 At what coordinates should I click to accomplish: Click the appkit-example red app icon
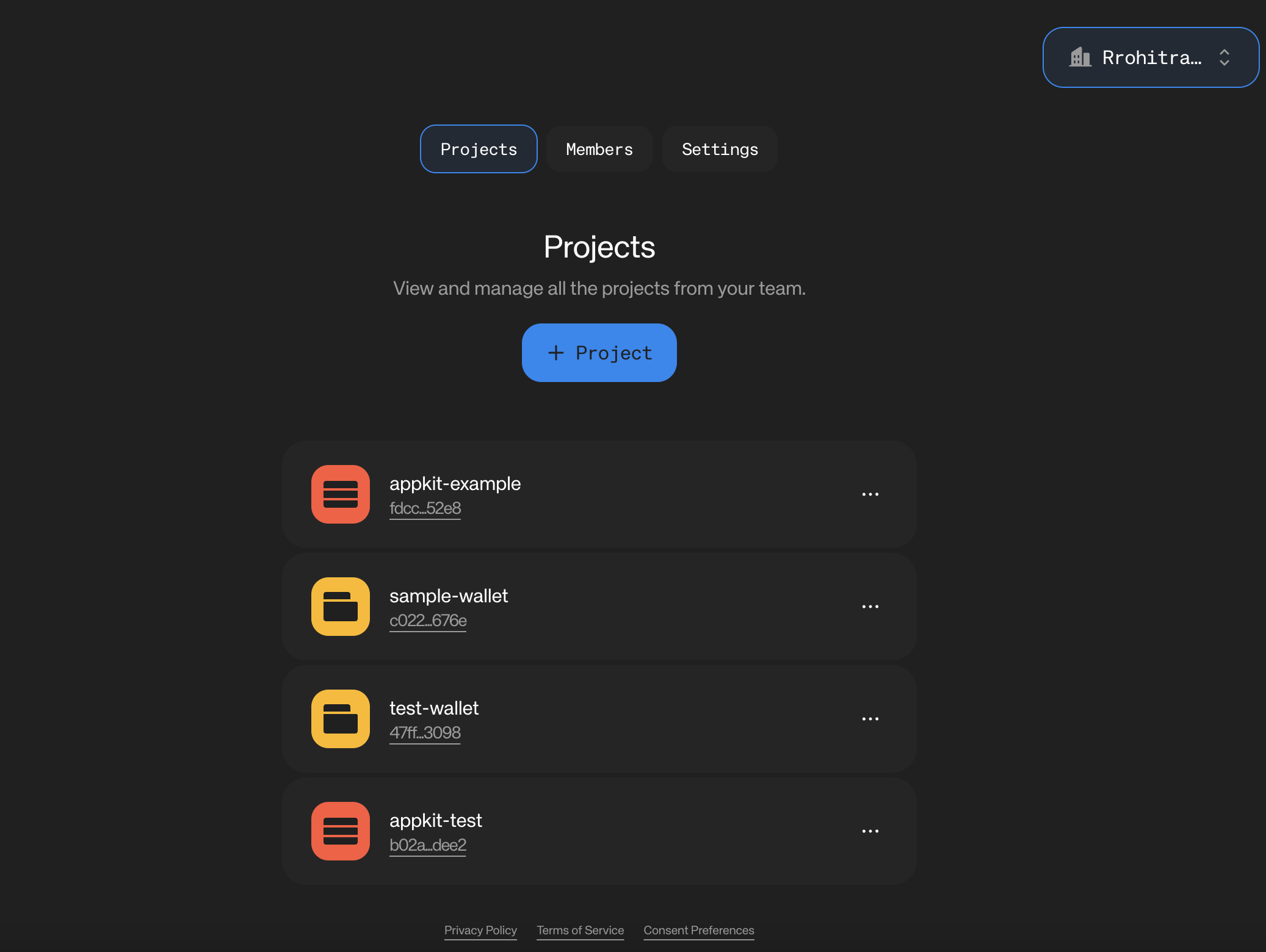pos(341,494)
